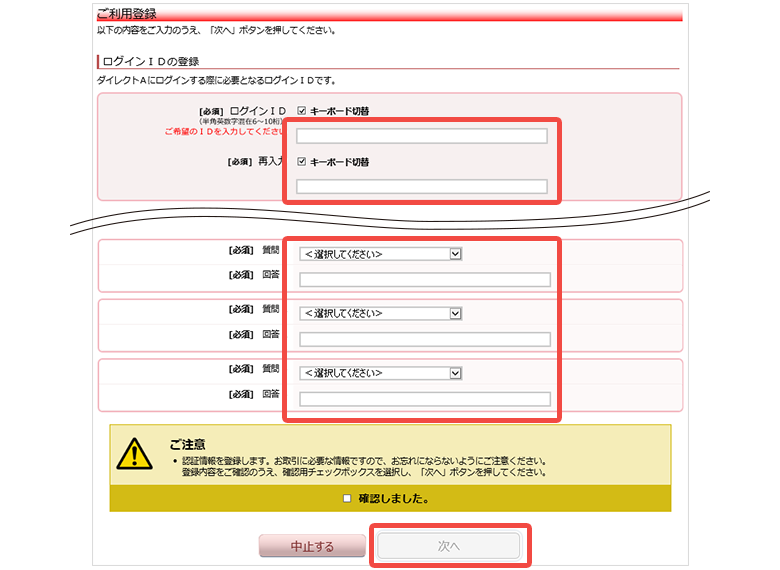780x570 pixels.
Task: Click the third question answer field
Action: [425, 399]
